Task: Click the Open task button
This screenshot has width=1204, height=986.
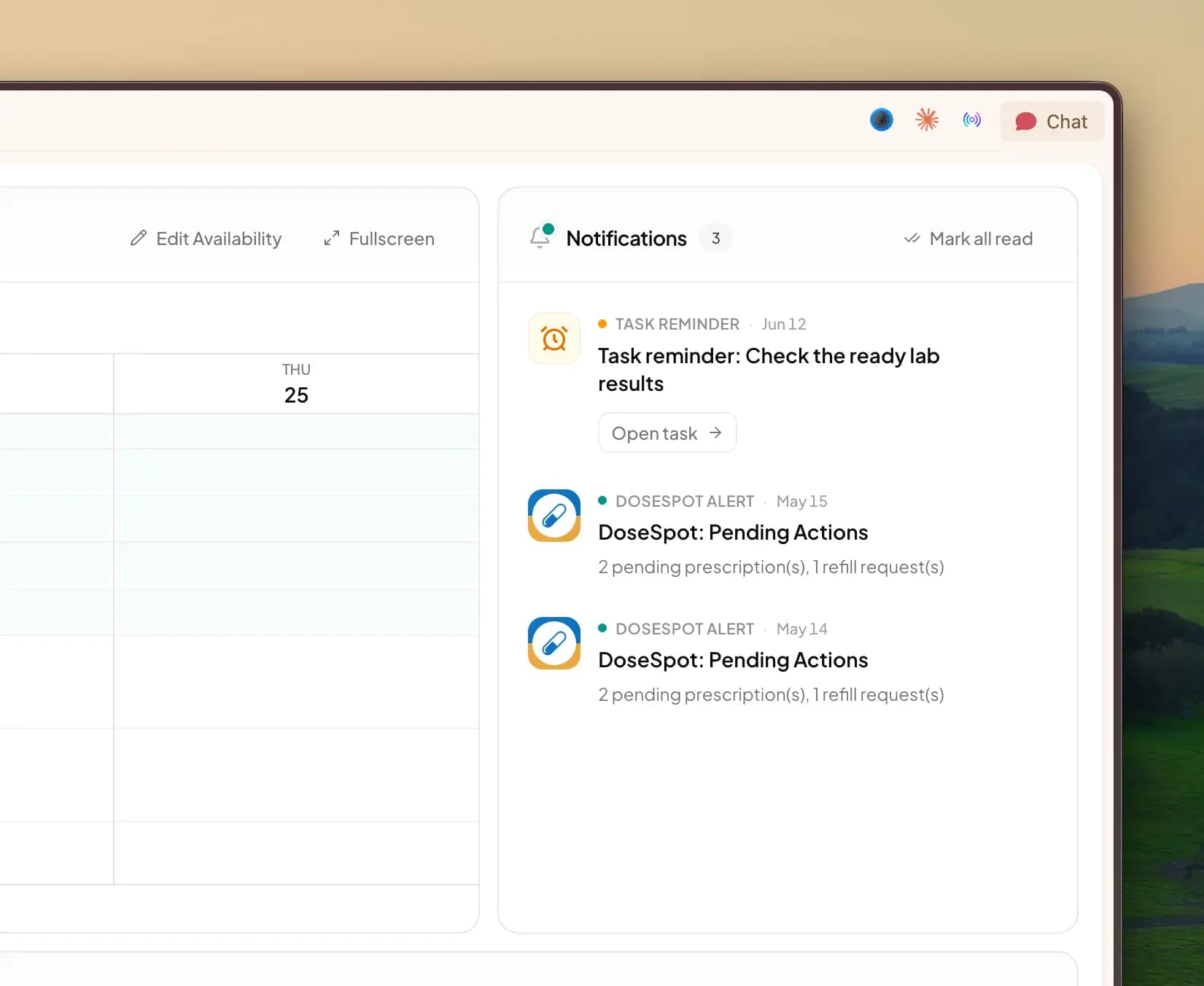Action: tap(667, 433)
